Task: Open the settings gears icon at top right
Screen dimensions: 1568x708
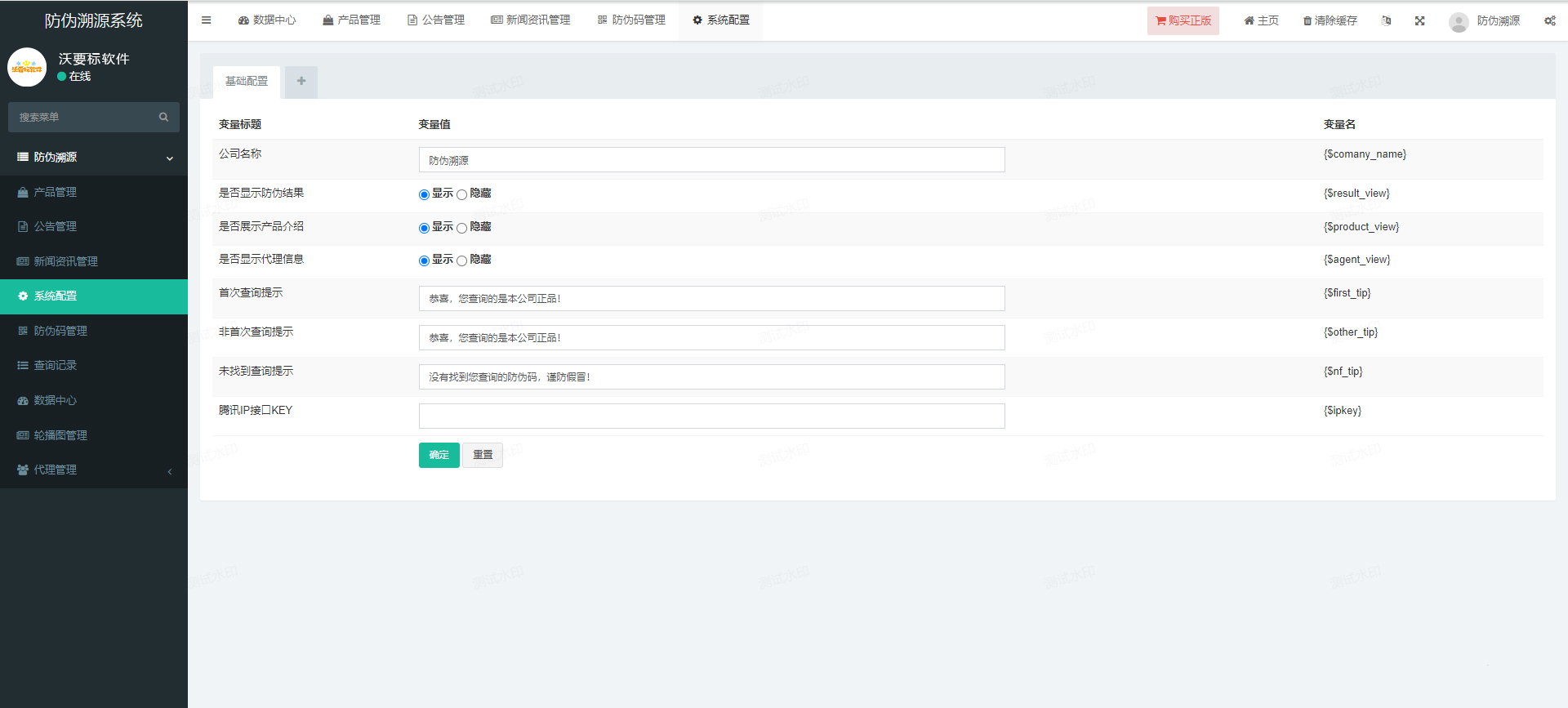Action: pos(1549,21)
